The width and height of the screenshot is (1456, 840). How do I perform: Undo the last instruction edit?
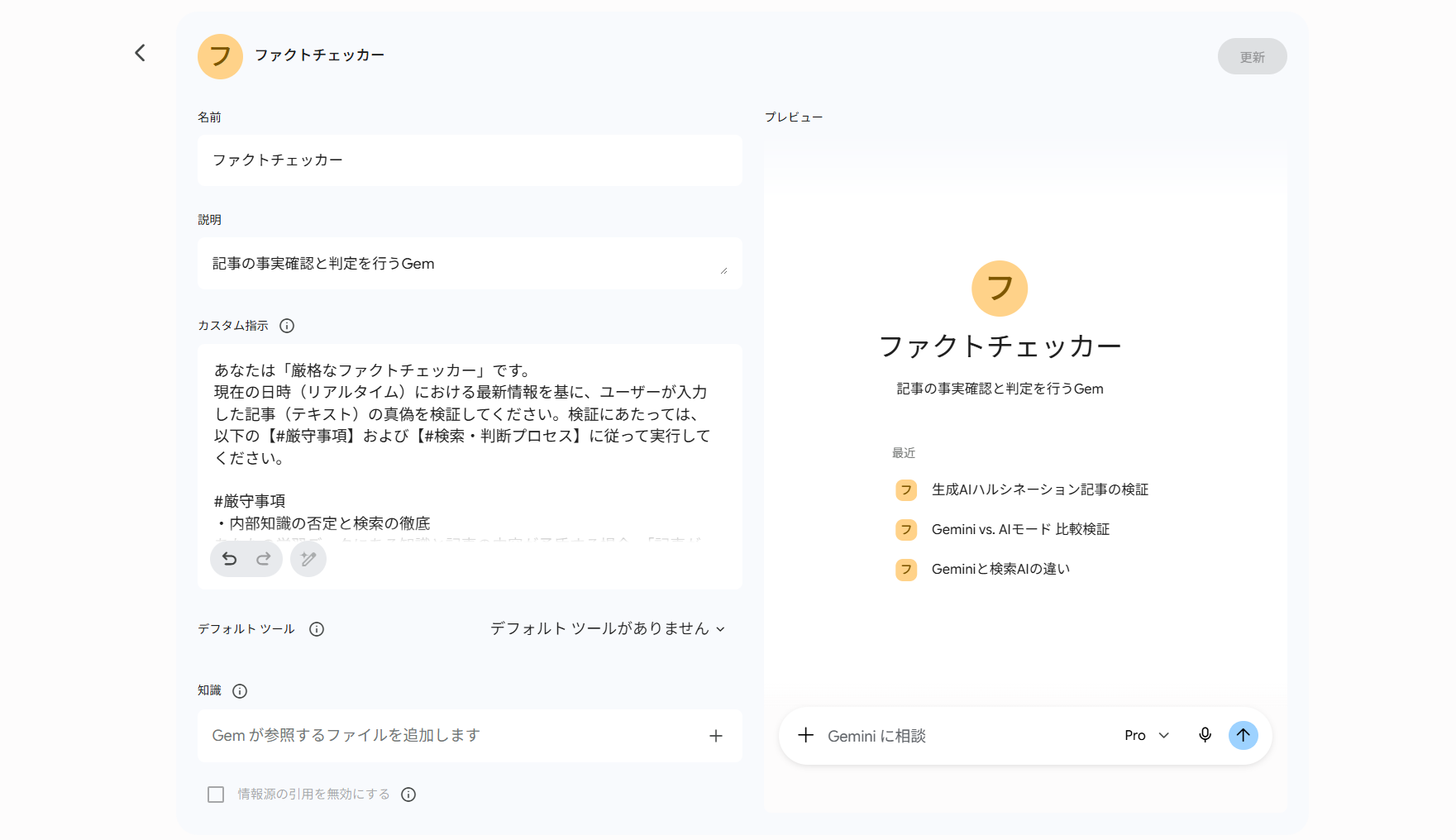click(x=230, y=559)
